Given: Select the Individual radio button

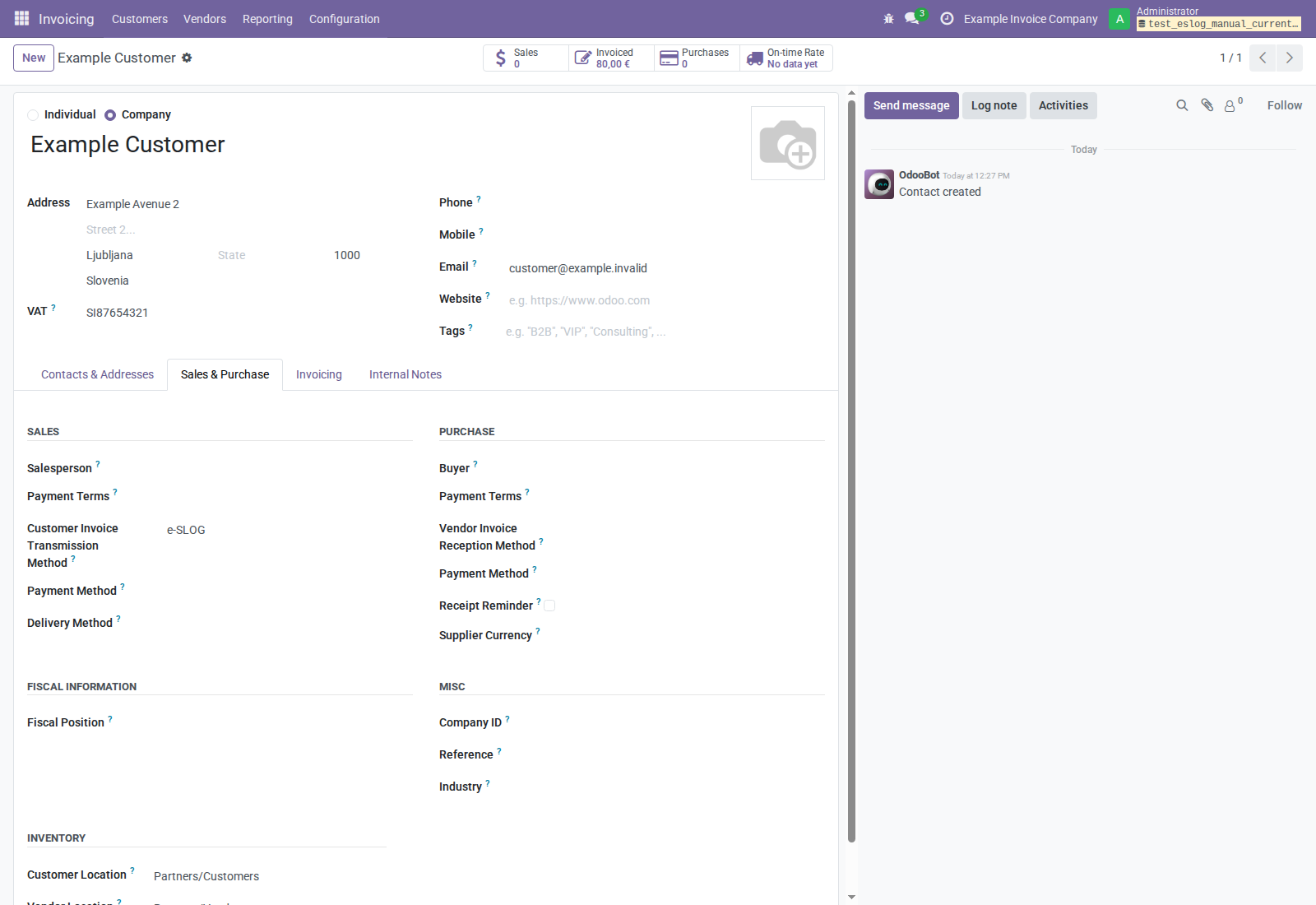Looking at the screenshot, I should point(33,115).
